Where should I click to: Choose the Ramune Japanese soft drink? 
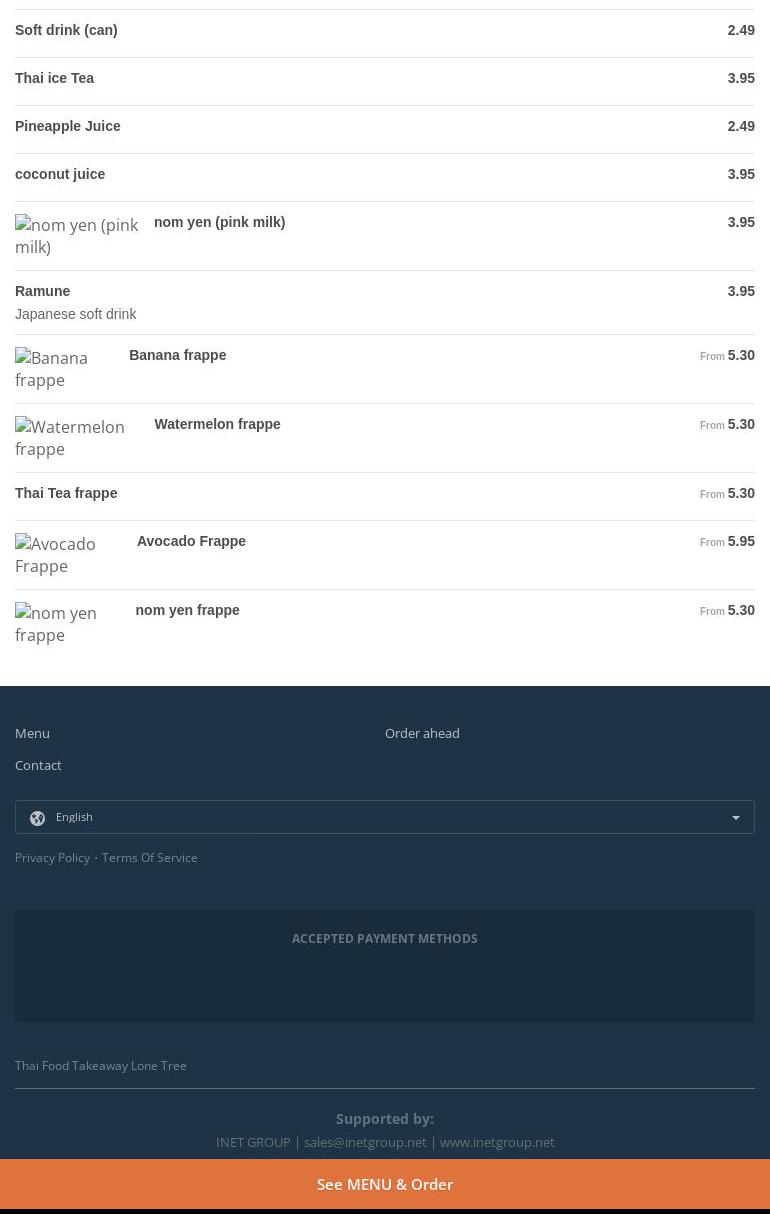(x=43, y=291)
